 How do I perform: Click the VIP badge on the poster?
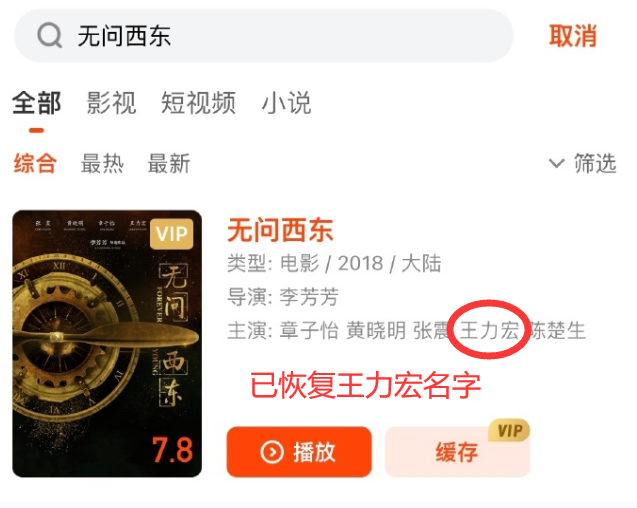point(171,234)
